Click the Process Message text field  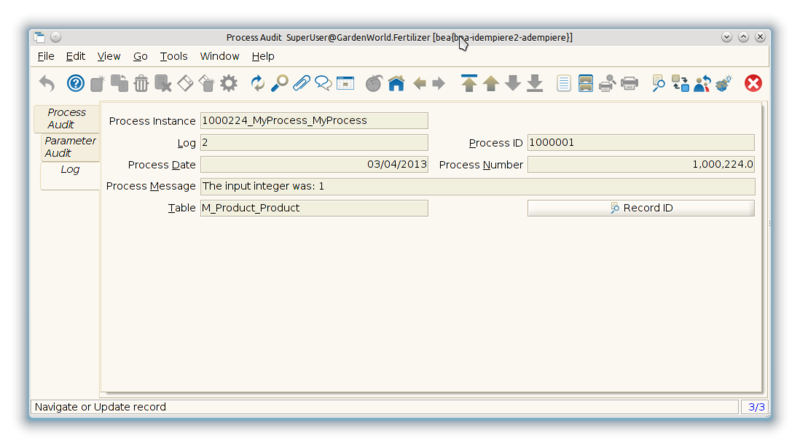477,186
